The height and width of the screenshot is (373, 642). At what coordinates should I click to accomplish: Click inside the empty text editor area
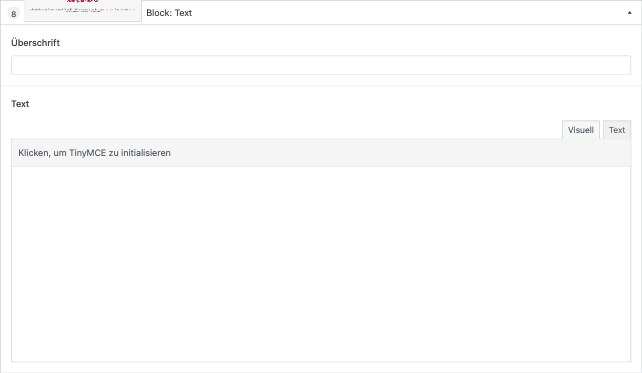pyautogui.click(x=321, y=264)
